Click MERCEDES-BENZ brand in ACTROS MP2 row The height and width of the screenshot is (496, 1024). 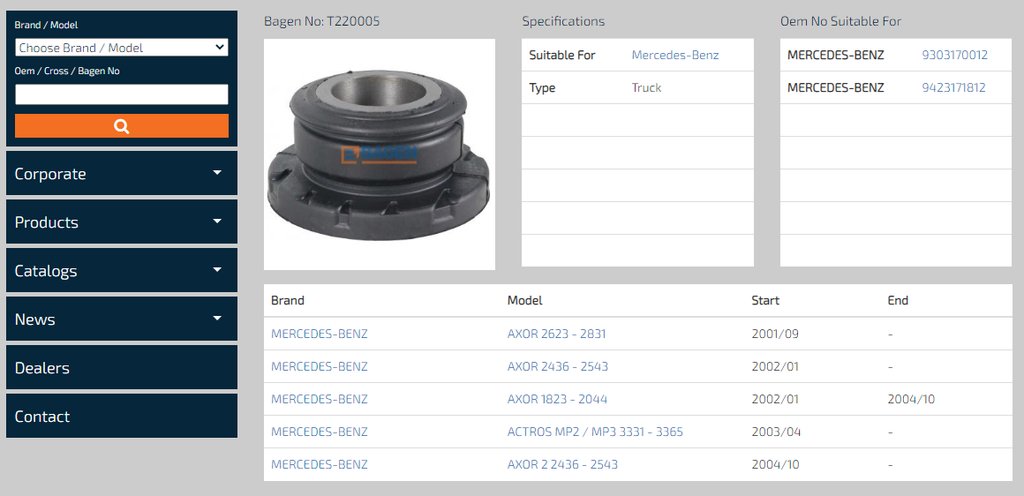(319, 432)
